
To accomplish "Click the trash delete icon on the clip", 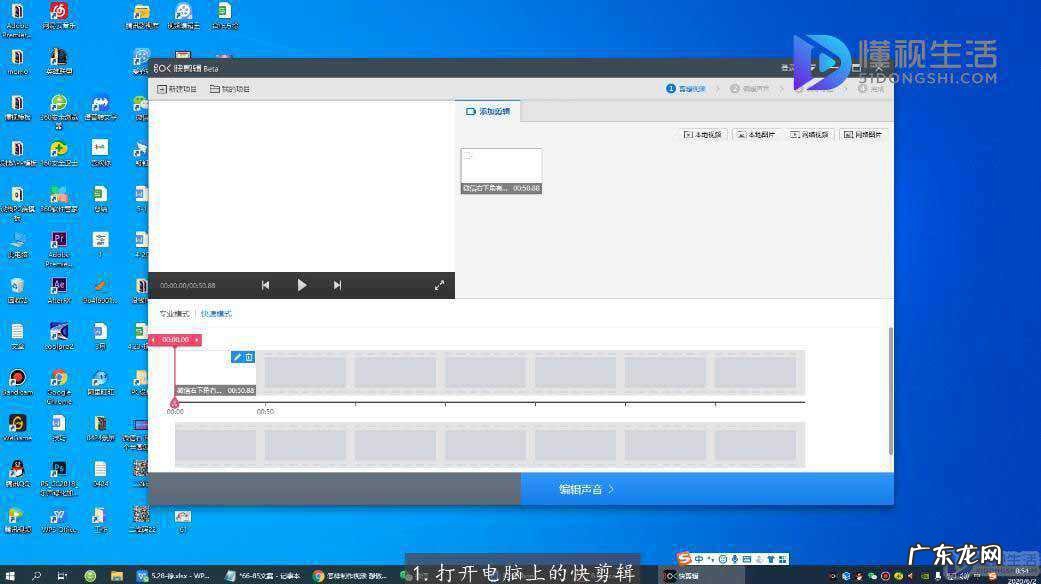I will (247, 357).
